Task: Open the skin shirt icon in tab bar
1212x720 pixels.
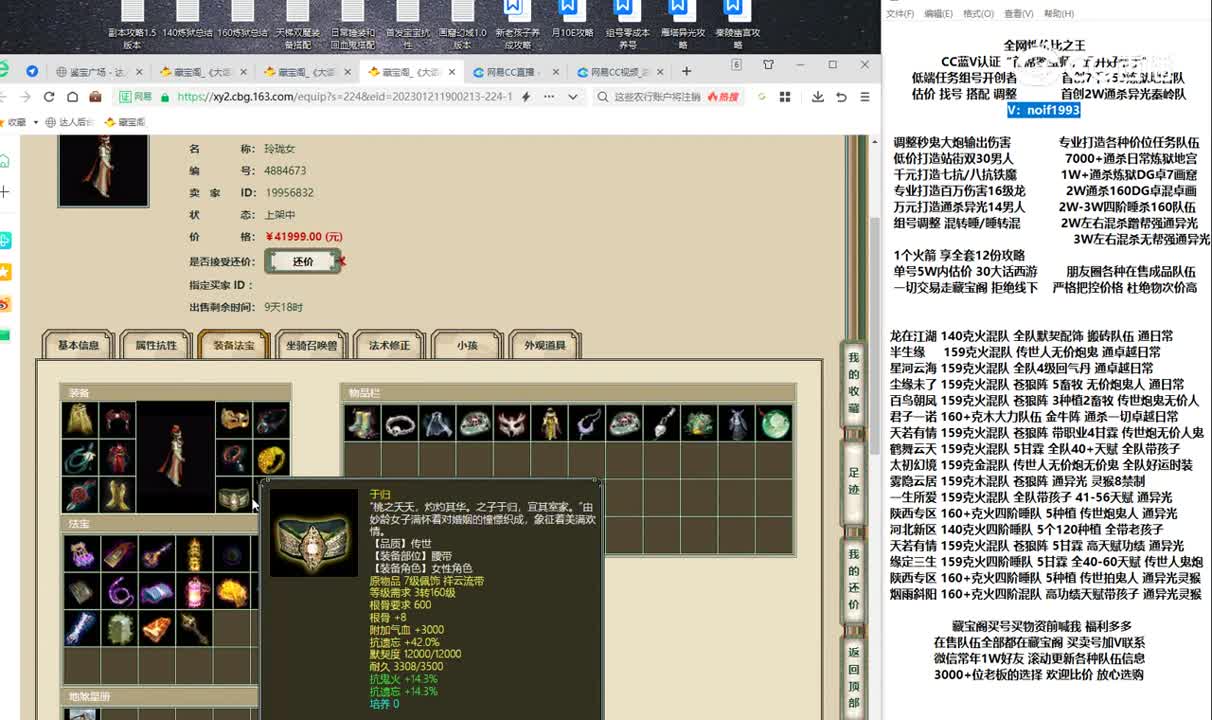Action: [x=768, y=65]
